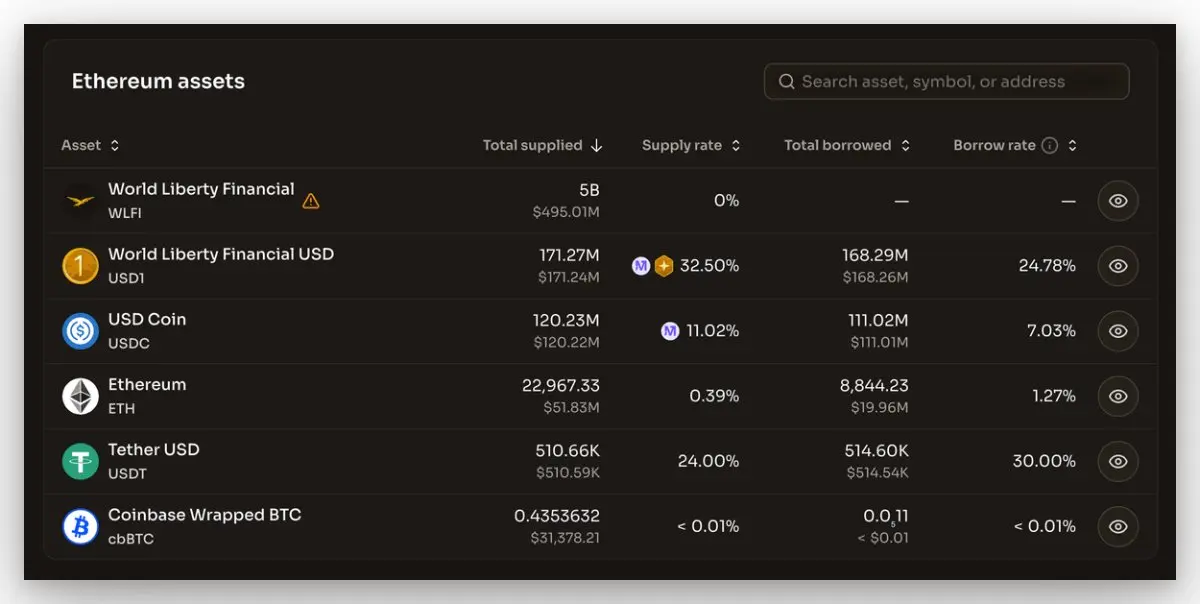Click the Ethereum diamond logo icon
This screenshot has width=1200, height=604.
pos(80,396)
